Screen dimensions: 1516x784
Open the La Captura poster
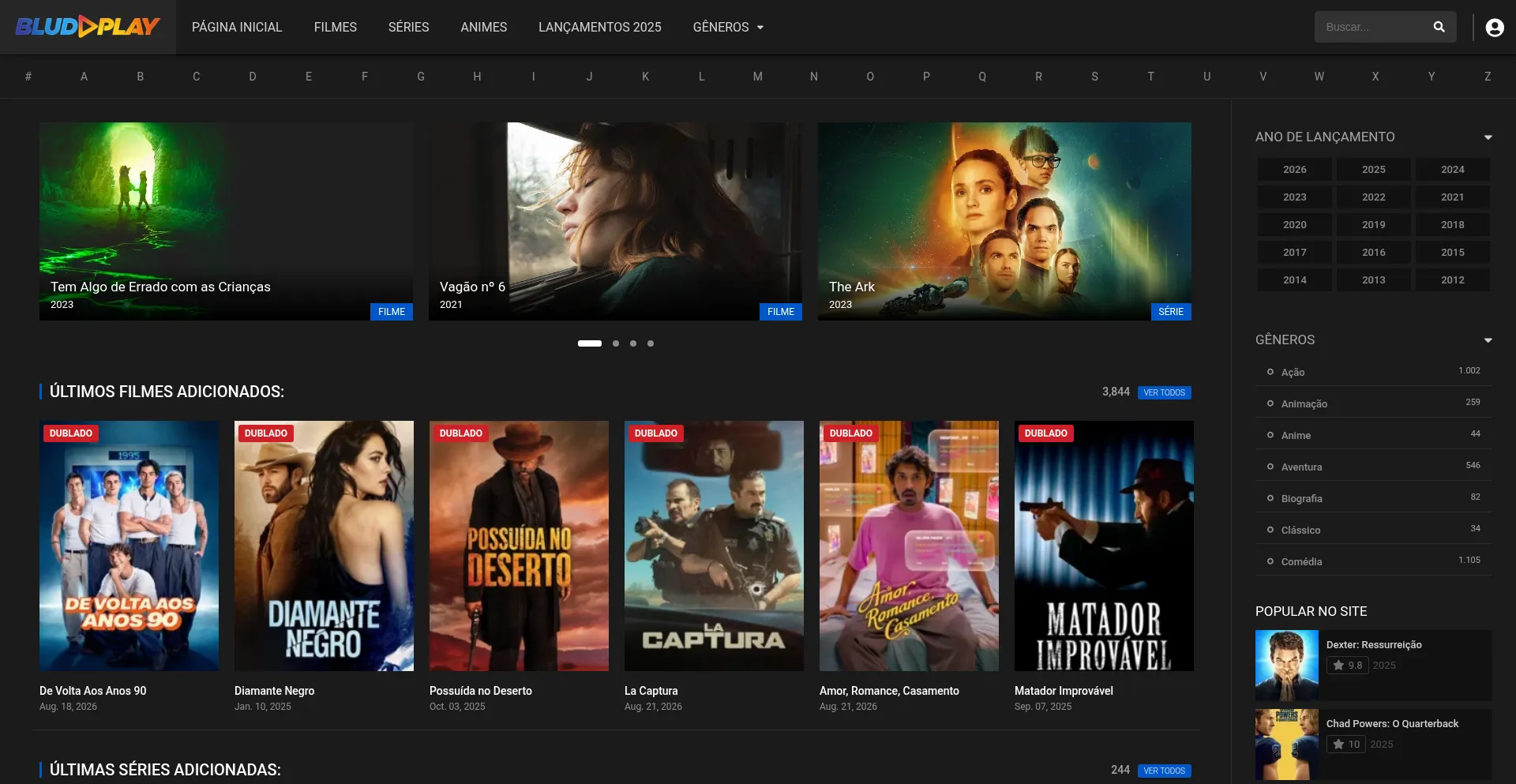(714, 546)
